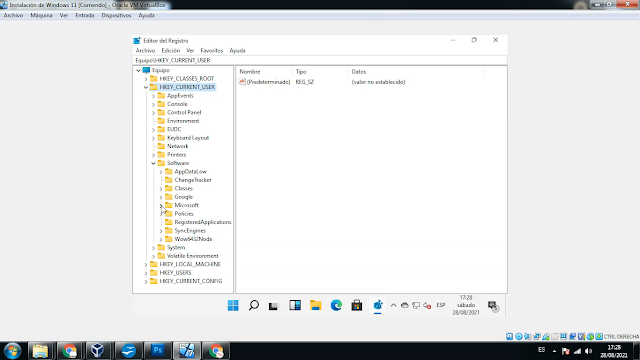
Task: Expand the HKEY_LOCAL_MACHINE node
Action: pyautogui.click(x=146, y=264)
